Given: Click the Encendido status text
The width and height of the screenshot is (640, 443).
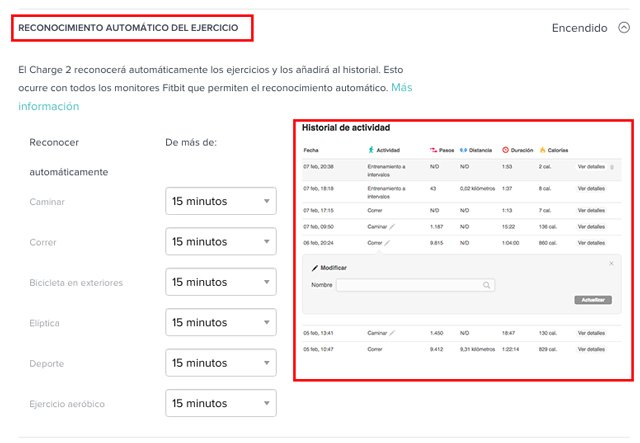Looking at the screenshot, I should tap(579, 28).
